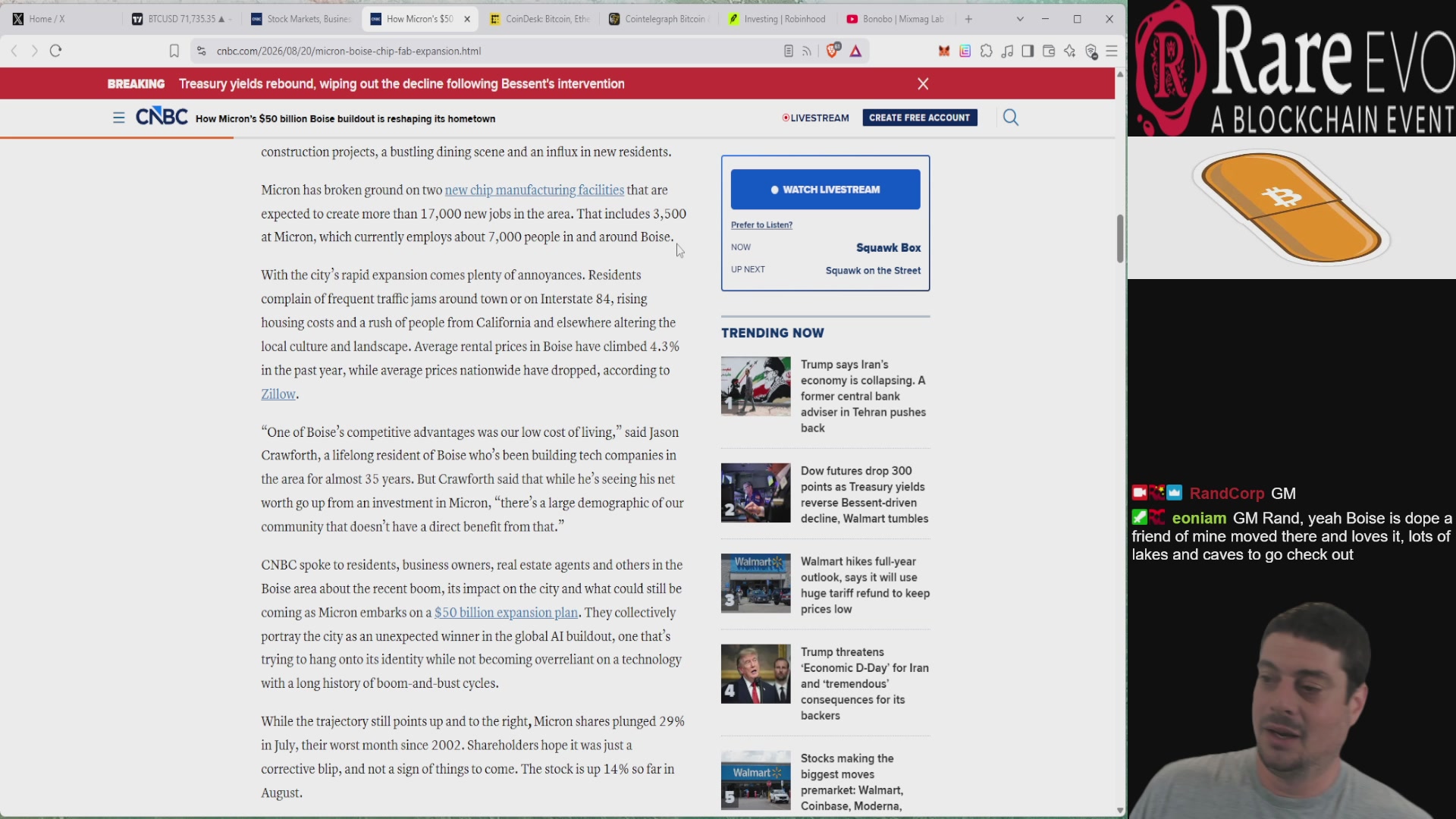Open the Walmart hikes full-year outlook story
Screen dimensions: 1456x819
click(864, 585)
